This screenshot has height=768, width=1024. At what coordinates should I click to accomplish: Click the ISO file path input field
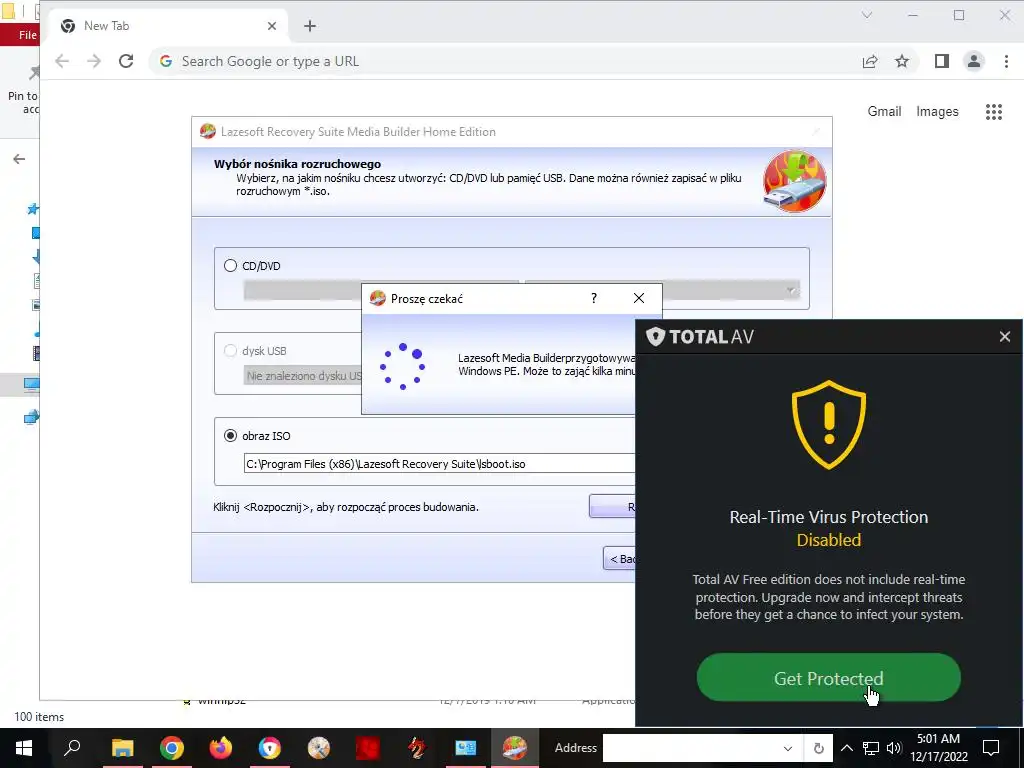[439, 464]
